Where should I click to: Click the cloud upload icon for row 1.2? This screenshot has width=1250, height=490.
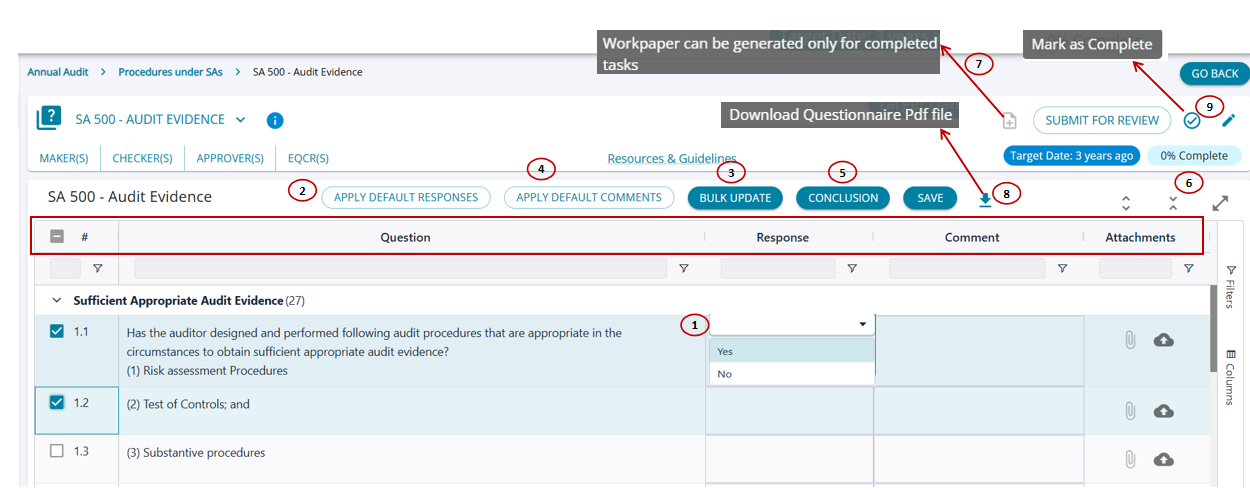[x=1163, y=411]
